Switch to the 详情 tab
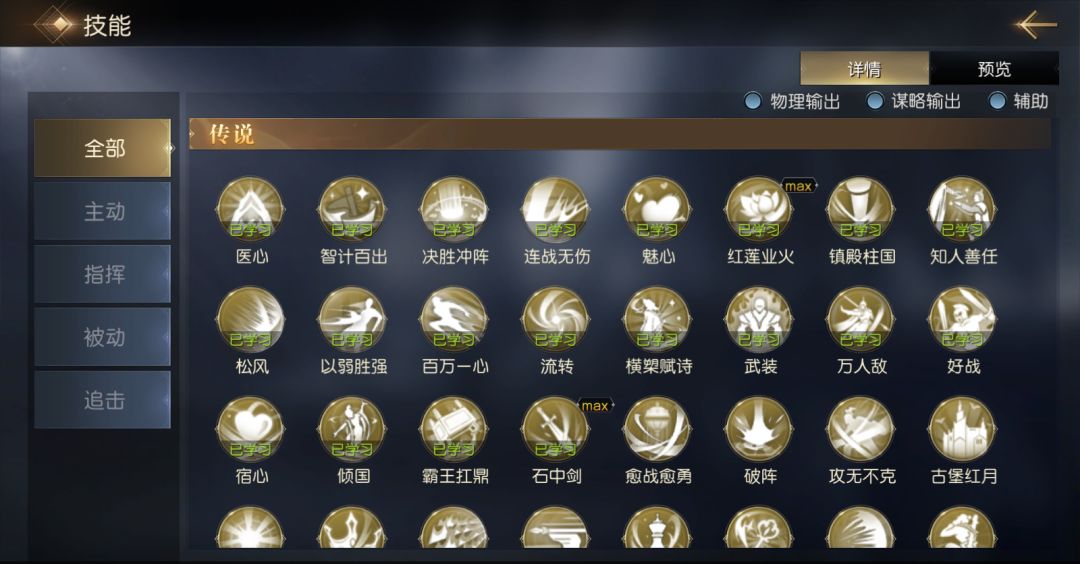Viewport: 1080px width, 564px height. point(864,68)
